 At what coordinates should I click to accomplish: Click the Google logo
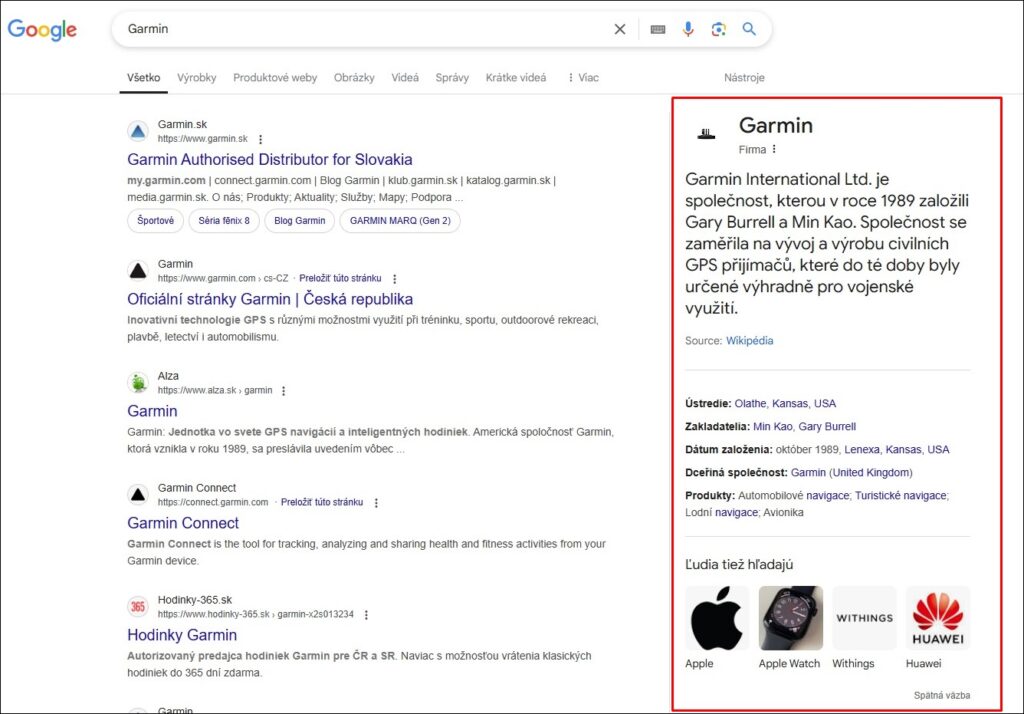[x=42, y=29]
